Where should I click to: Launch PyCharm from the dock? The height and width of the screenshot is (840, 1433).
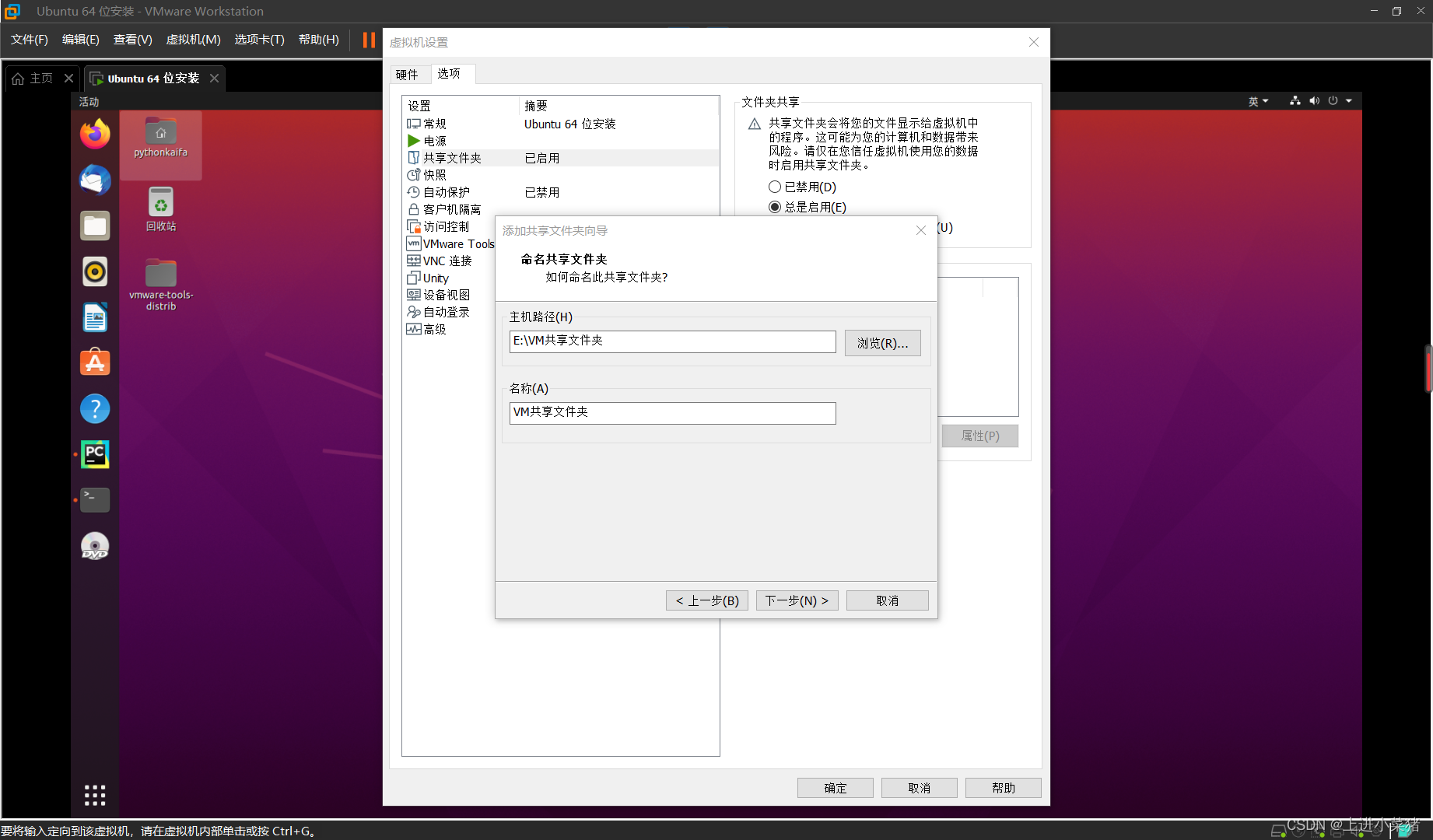[95, 454]
